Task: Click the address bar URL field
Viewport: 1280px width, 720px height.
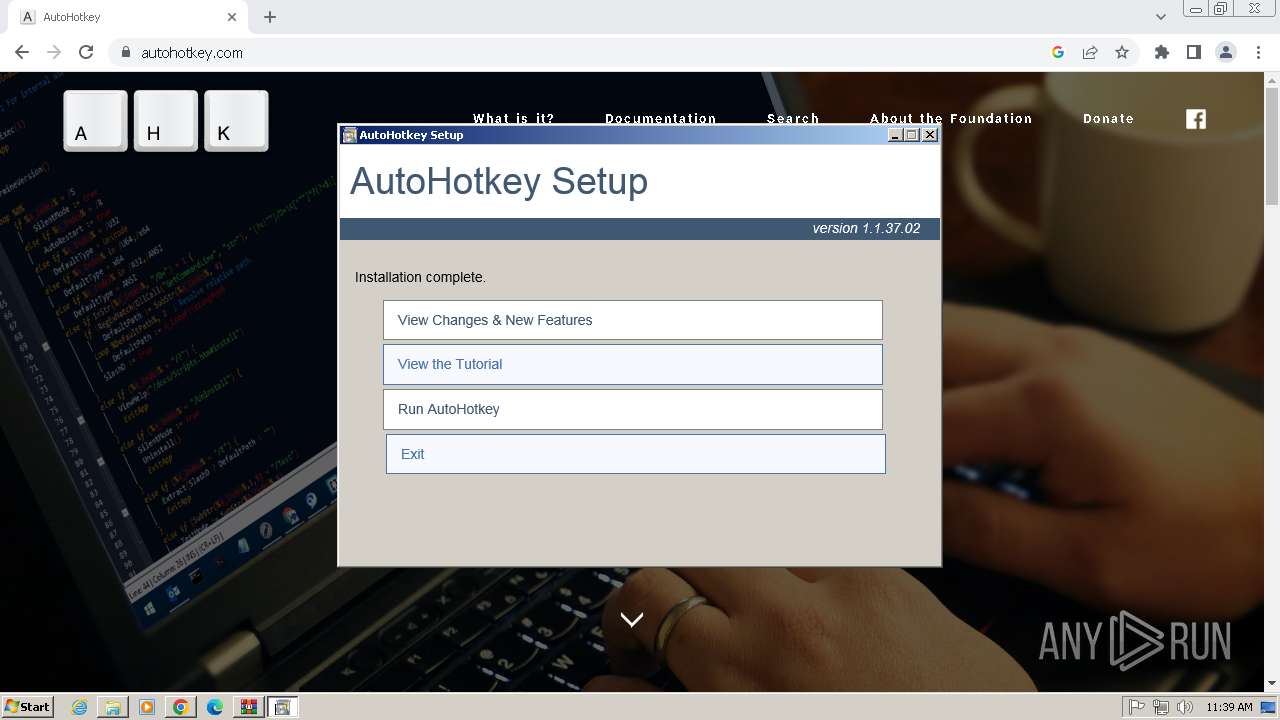Action: 590,52
